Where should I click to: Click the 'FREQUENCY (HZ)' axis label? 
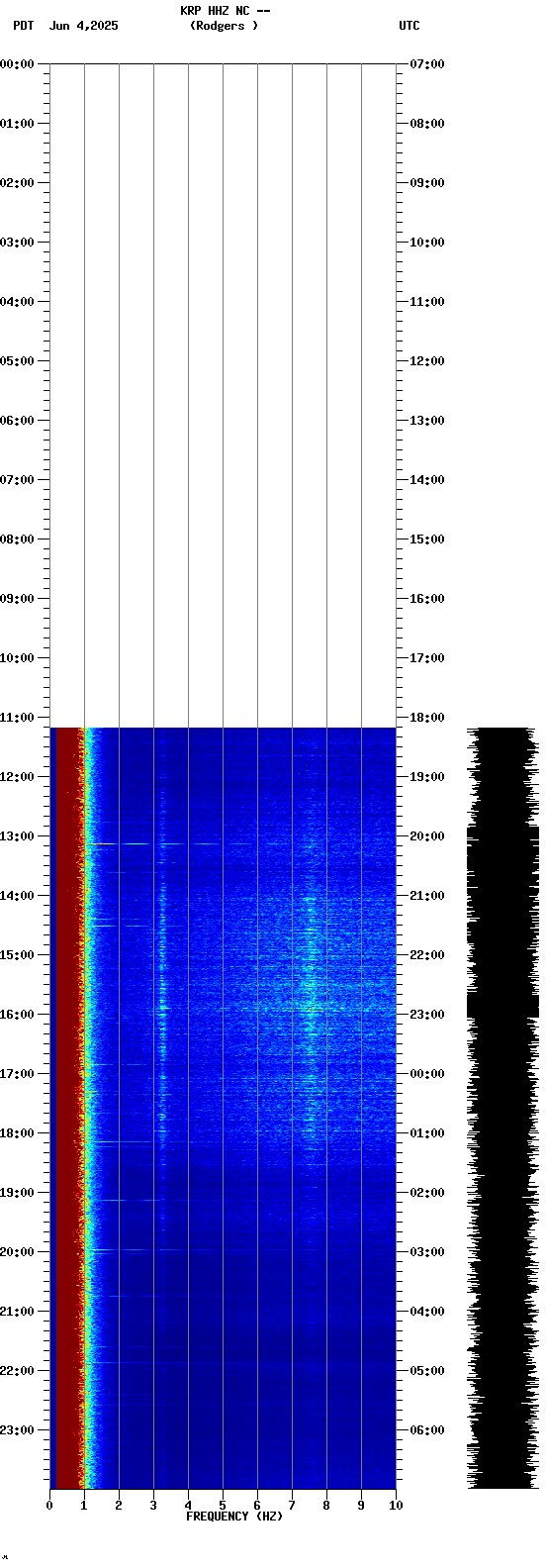tap(234, 1517)
